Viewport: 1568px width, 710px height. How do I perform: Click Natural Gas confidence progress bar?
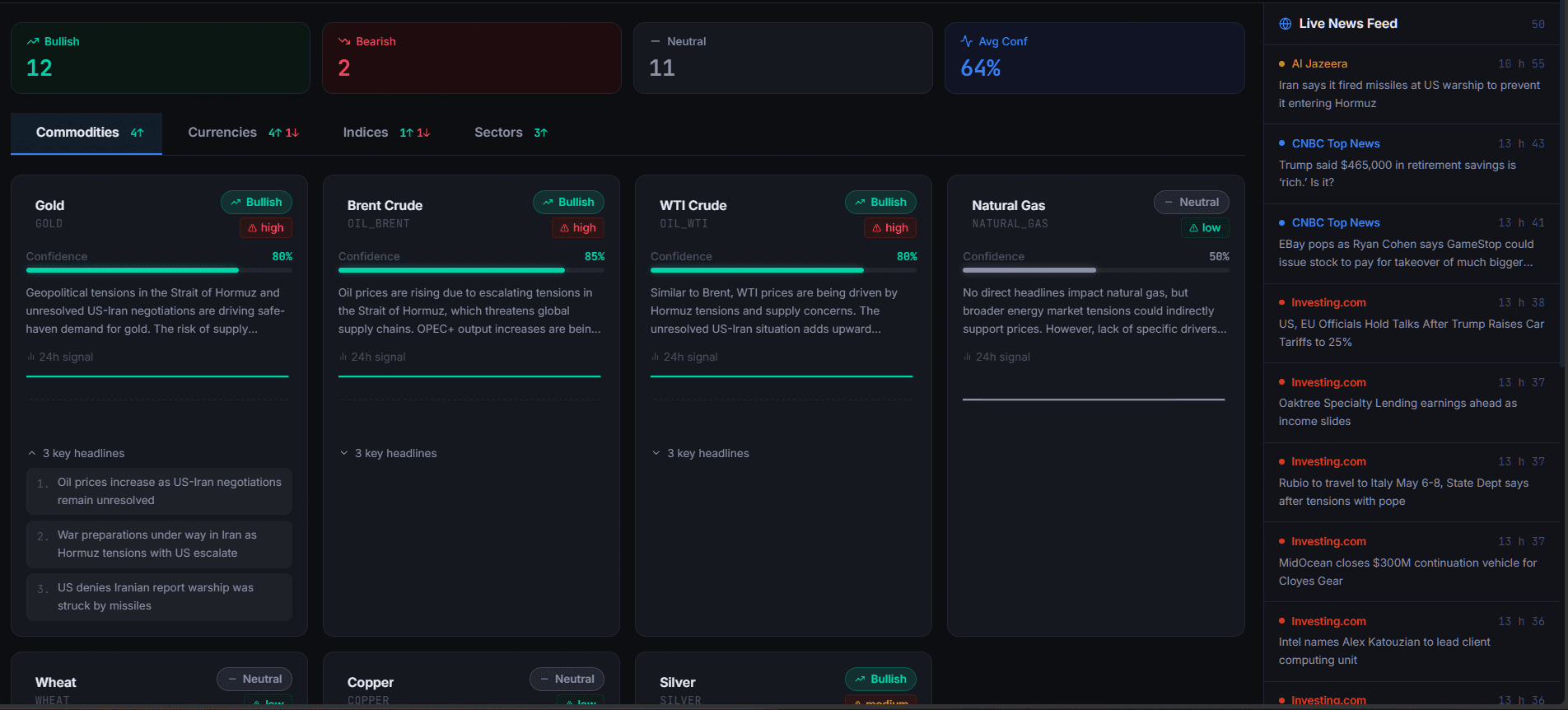tap(1095, 270)
